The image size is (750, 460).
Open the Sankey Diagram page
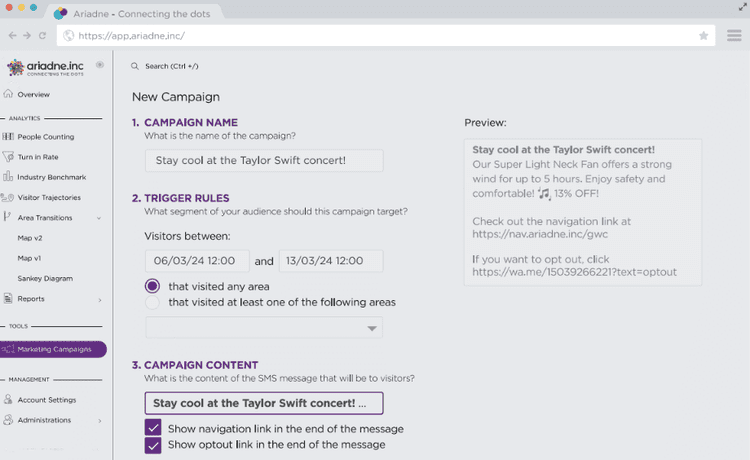tap(45, 278)
